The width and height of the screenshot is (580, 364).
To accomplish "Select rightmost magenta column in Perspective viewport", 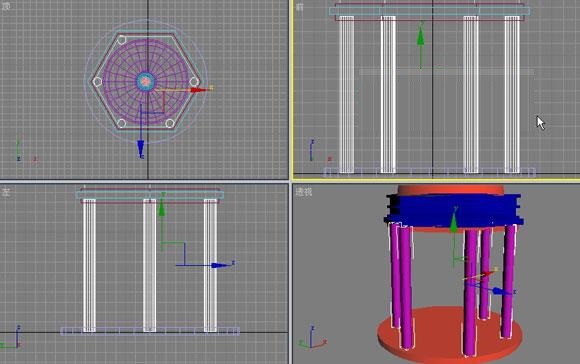I will coord(509,281).
